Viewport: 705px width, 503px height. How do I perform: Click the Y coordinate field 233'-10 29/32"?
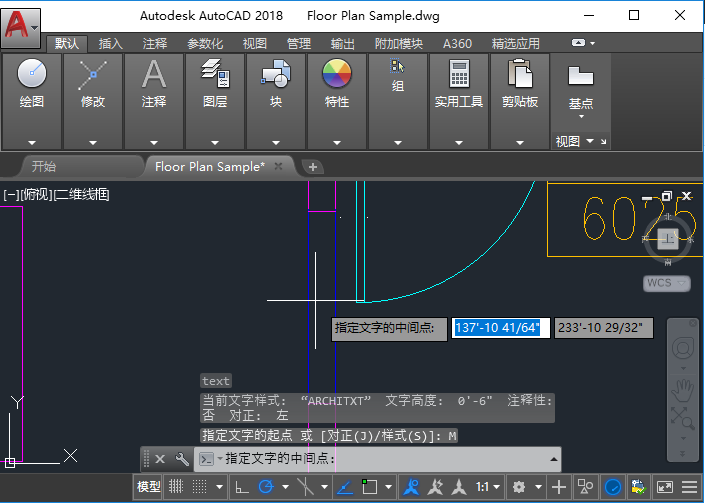click(x=603, y=328)
